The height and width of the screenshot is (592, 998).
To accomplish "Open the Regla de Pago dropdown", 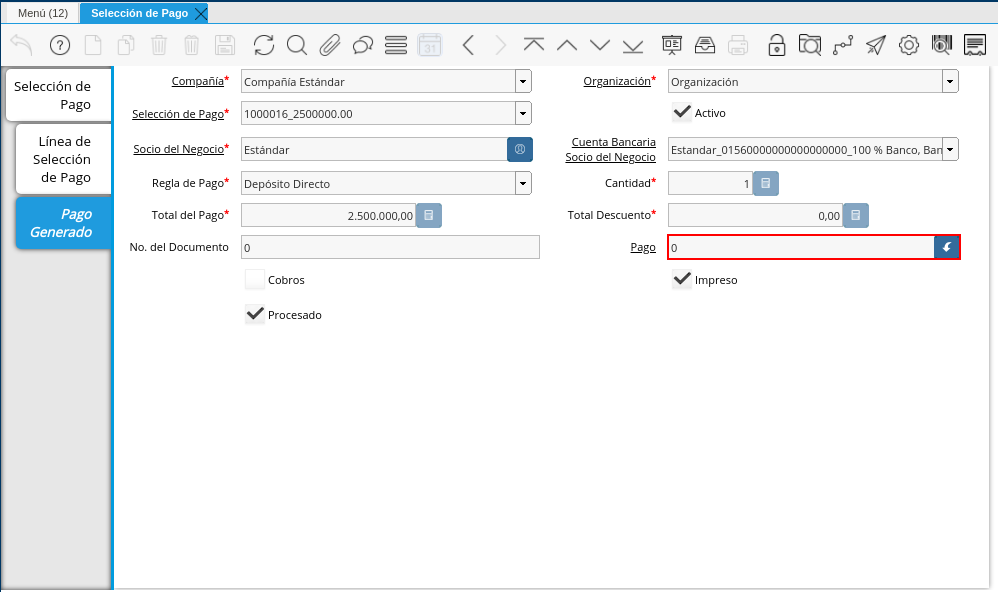I will click(x=523, y=184).
